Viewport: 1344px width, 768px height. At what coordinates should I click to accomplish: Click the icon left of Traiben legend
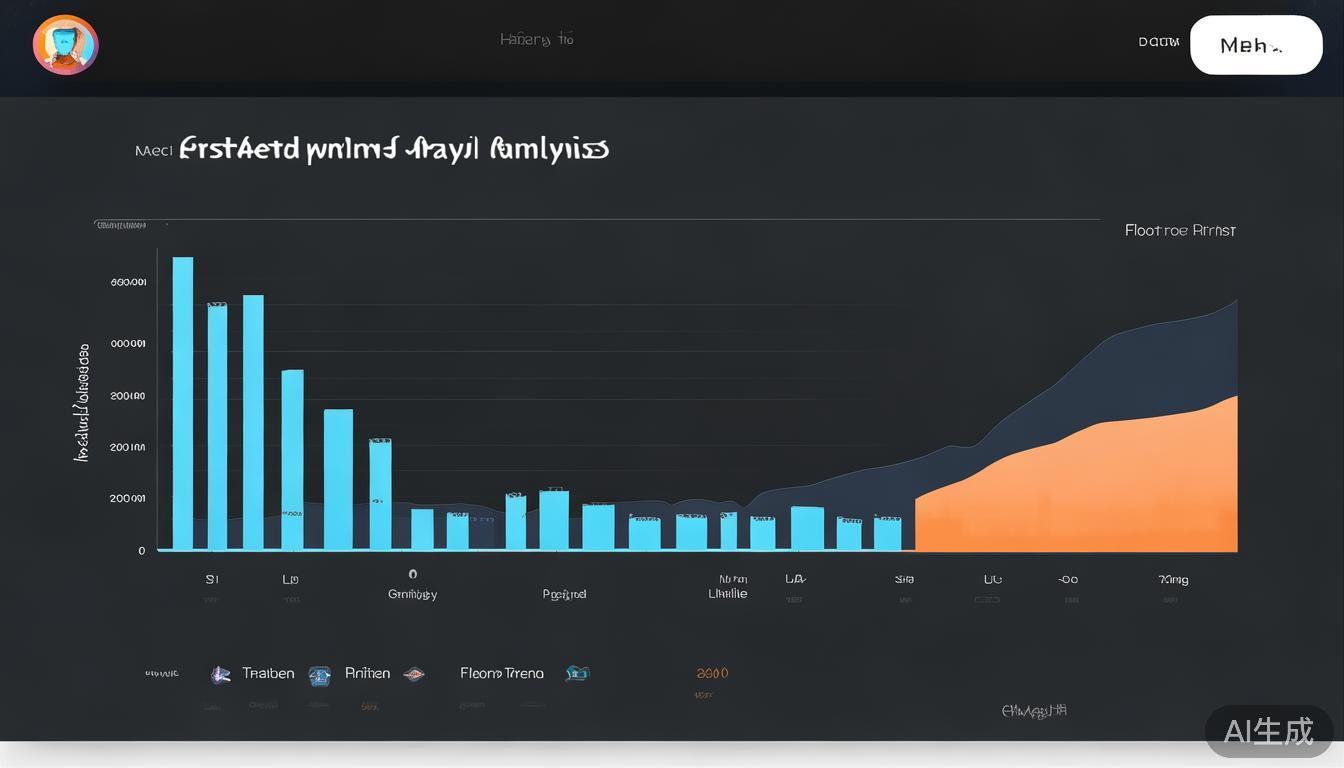[x=220, y=675]
